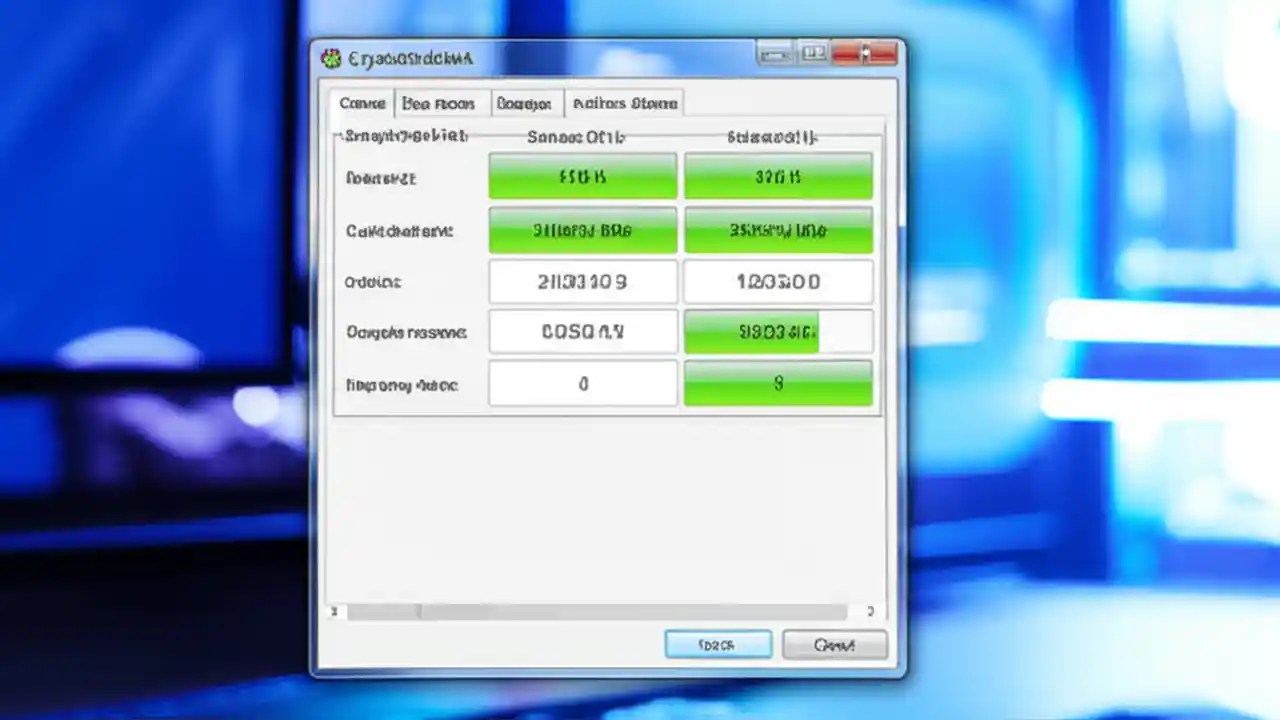This screenshot has height=720, width=1280.
Task: Click the right arrow of the horizontal scrollbar
Action: coord(869,611)
